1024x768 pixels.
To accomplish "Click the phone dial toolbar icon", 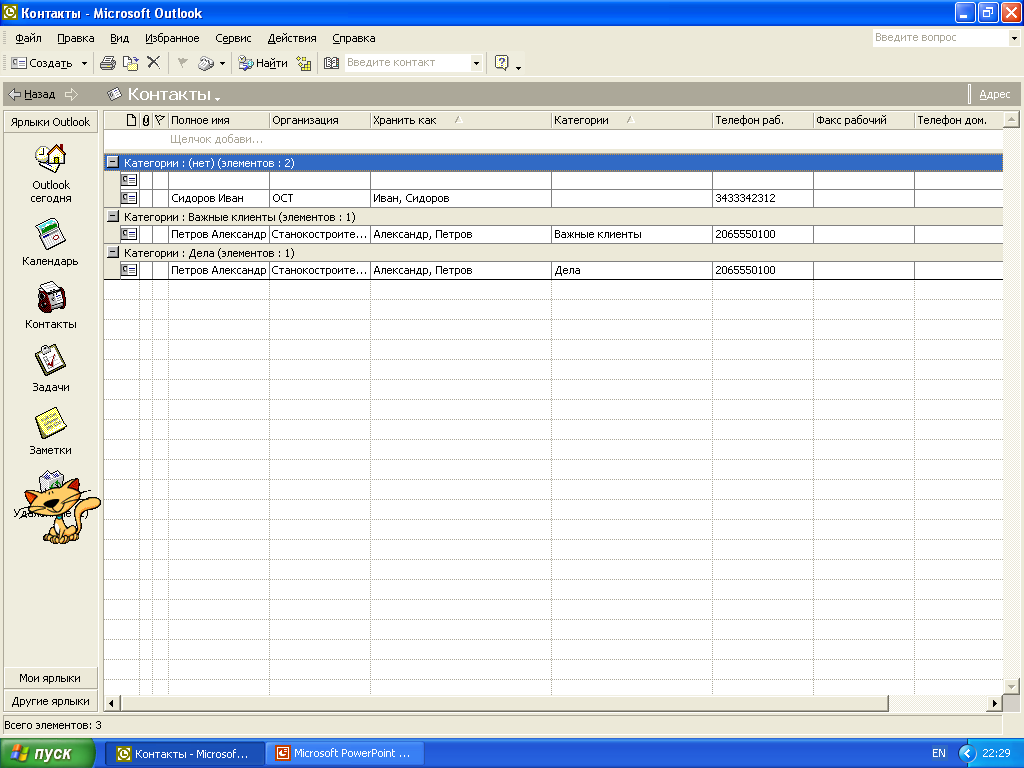I will 206,63.
